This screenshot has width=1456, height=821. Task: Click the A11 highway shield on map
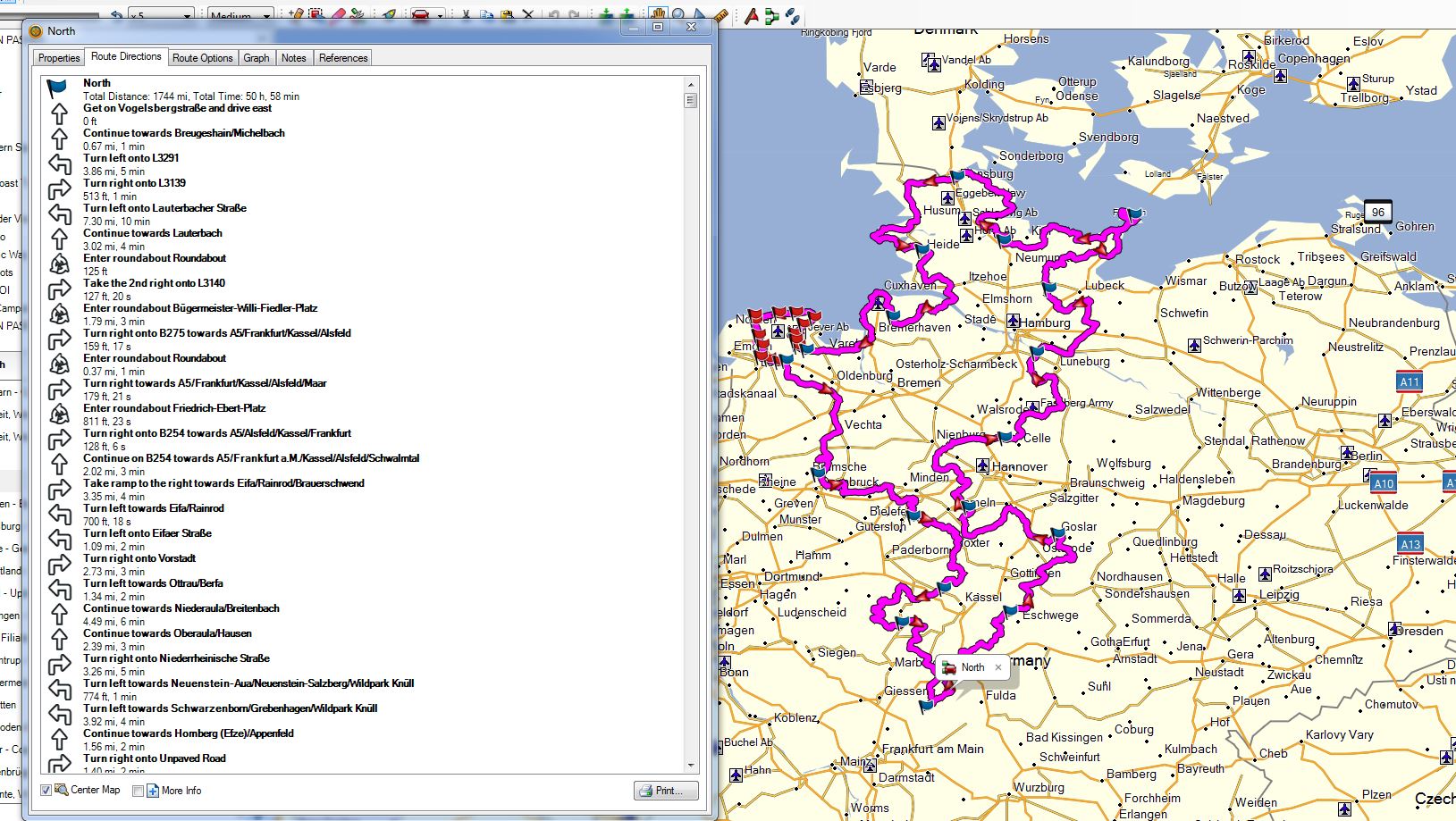tap(1410, 381)
